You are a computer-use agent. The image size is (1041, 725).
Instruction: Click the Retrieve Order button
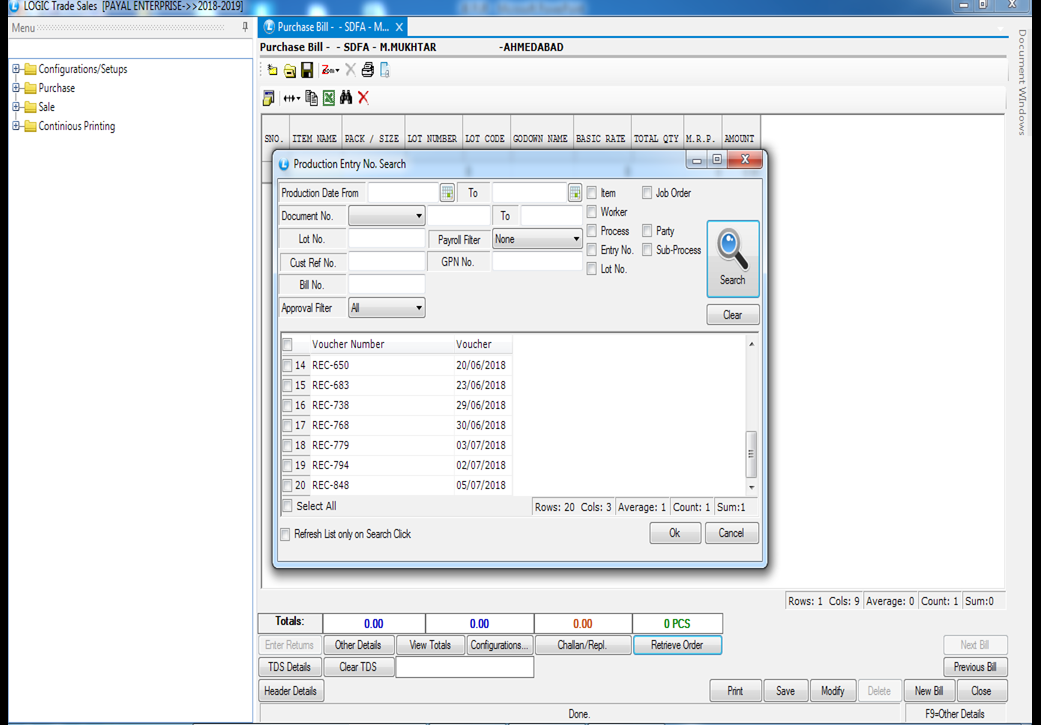pyautogui.click(x=677, y=645)
